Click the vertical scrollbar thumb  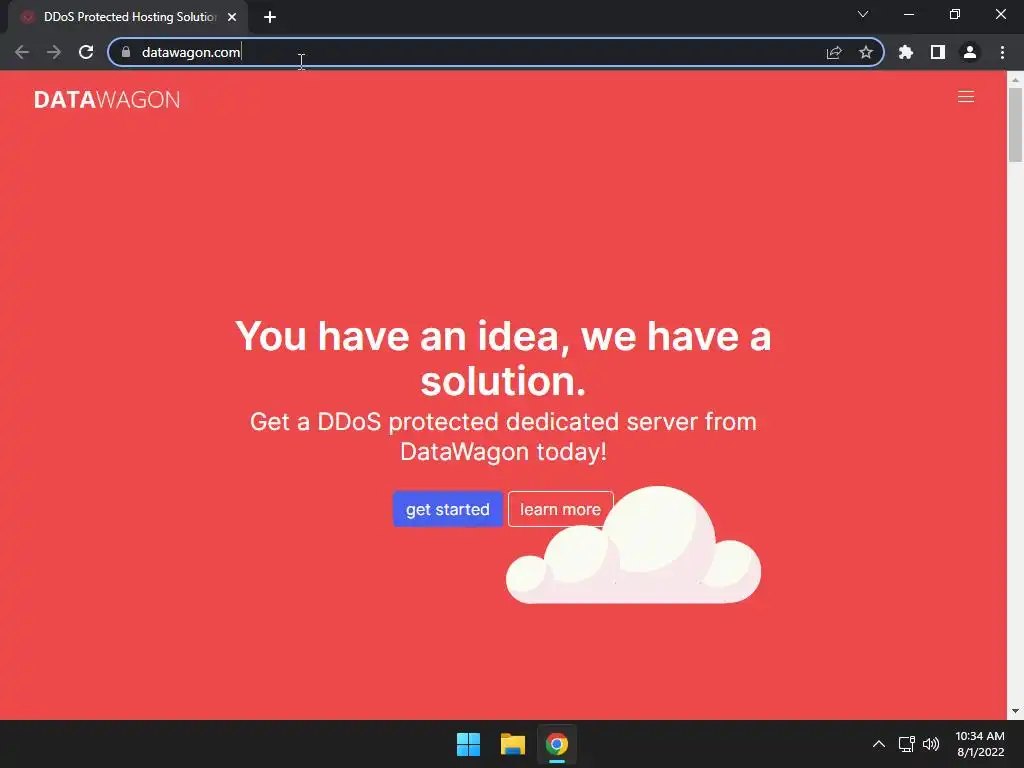pyautogui.click(x=1015, y=124)
